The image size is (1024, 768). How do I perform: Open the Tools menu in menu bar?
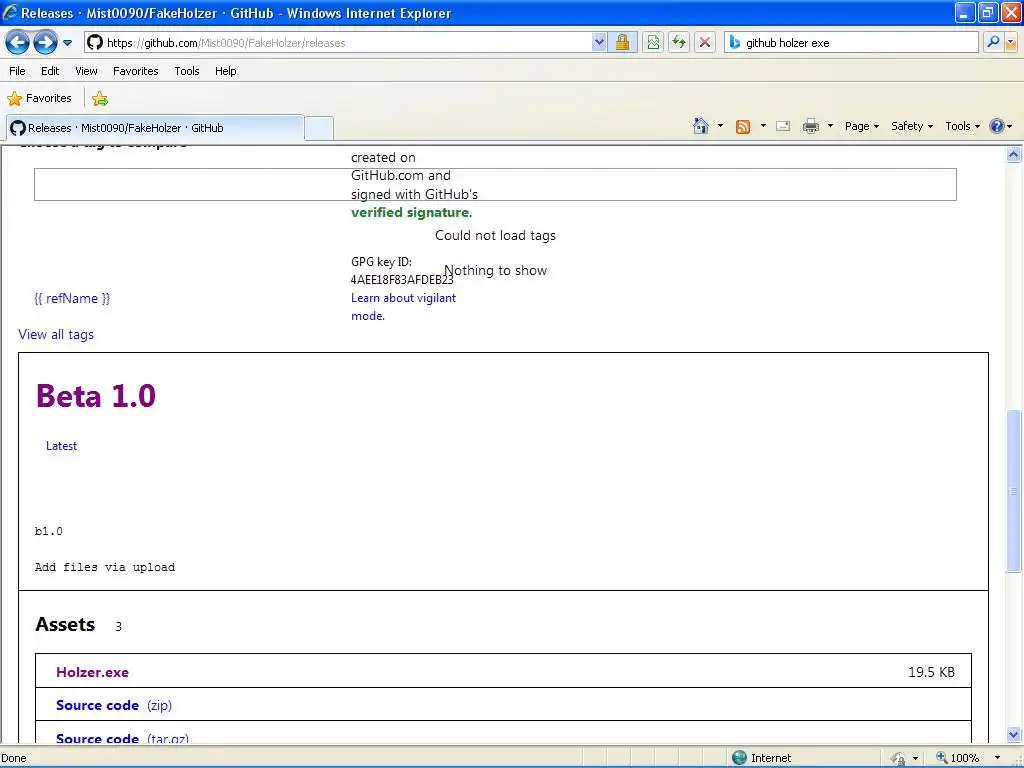[187, 71]
